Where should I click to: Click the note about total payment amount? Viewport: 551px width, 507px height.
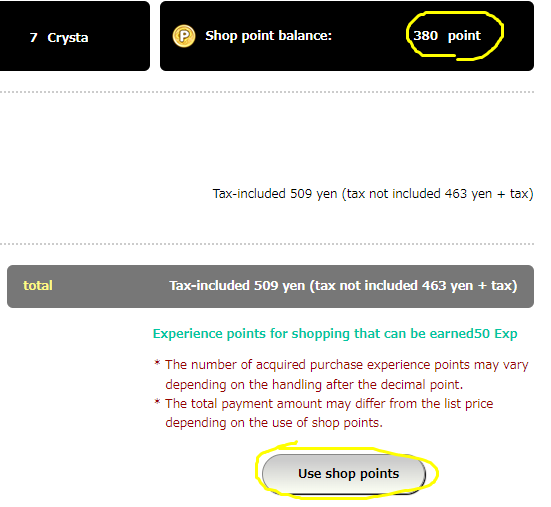click(329, 413)
